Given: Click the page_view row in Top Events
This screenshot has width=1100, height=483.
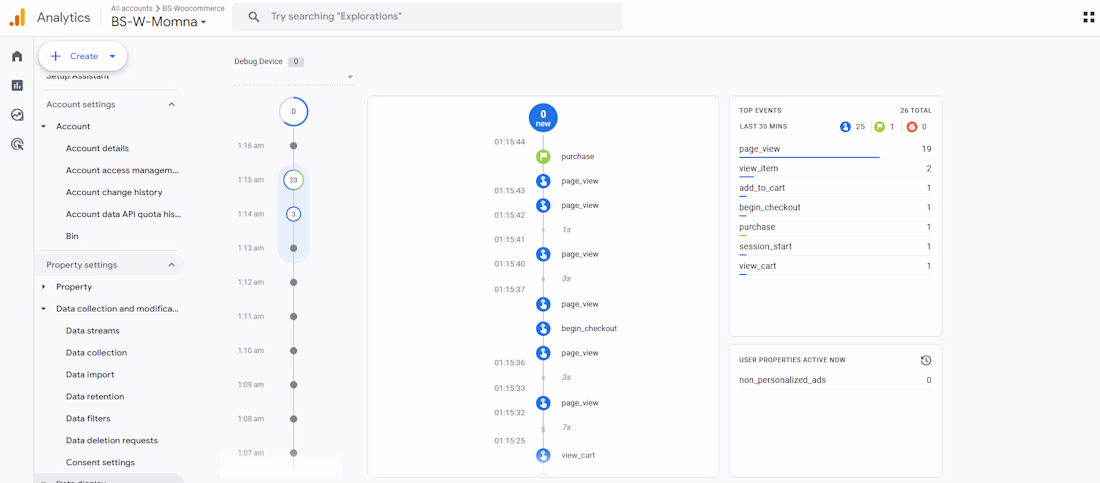Looking at the screenshot, I should pos(836,150).
